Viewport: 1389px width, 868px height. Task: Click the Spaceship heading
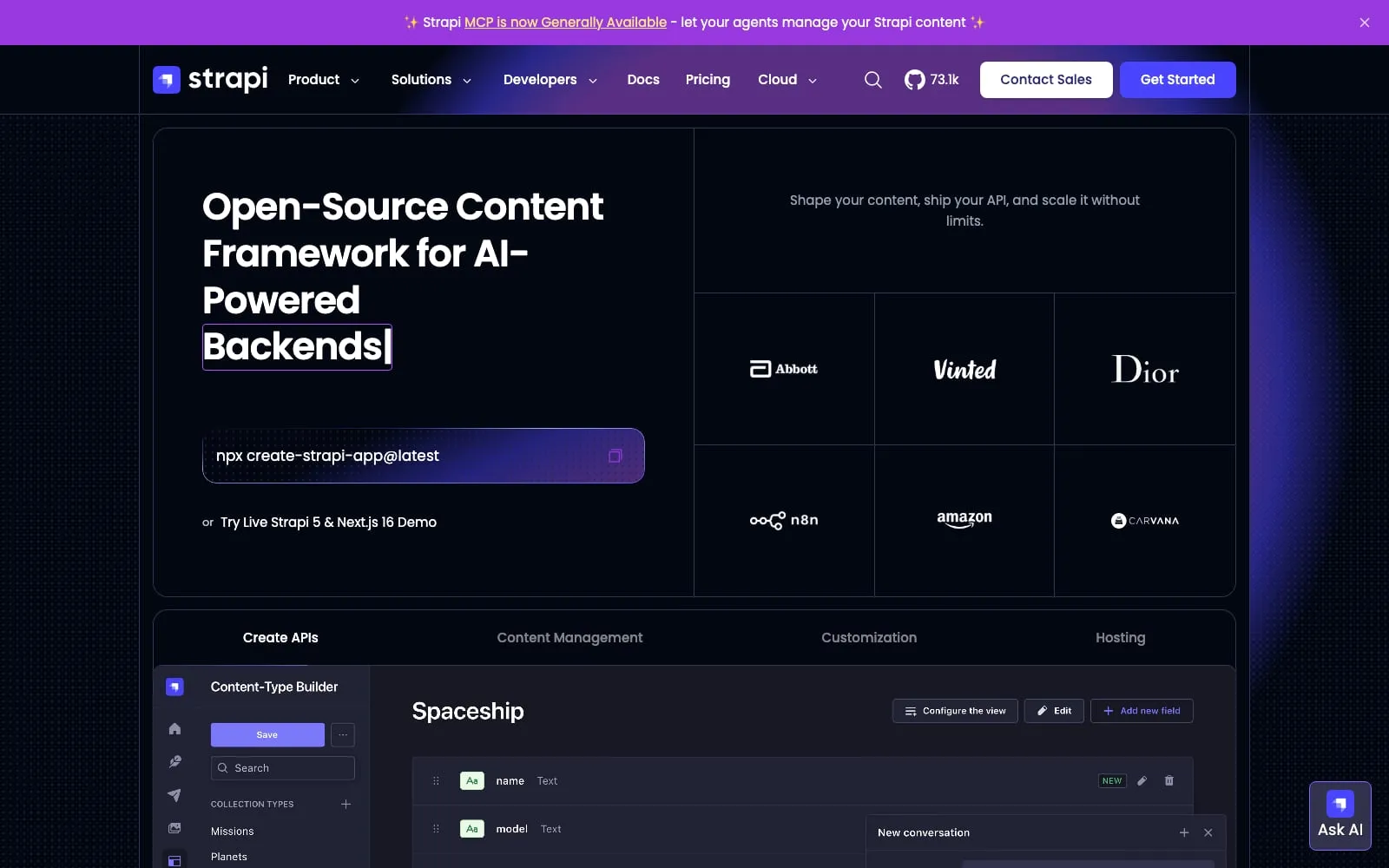point(468,711)
